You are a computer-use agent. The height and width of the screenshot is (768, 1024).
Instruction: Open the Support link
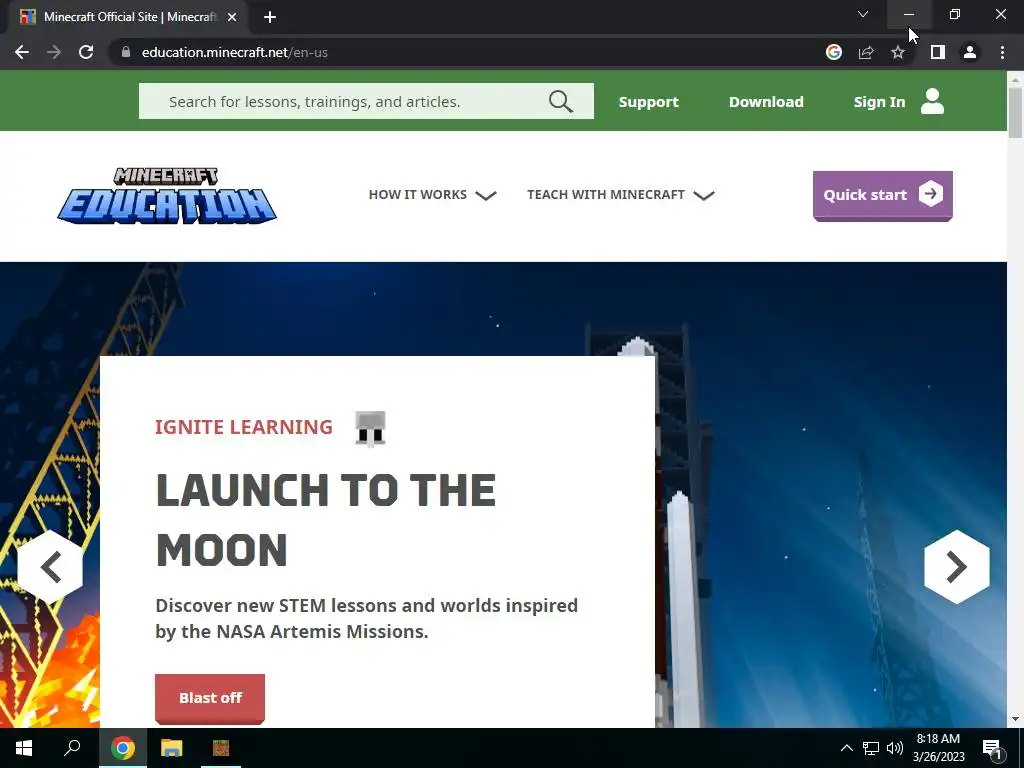pos(648,102)
